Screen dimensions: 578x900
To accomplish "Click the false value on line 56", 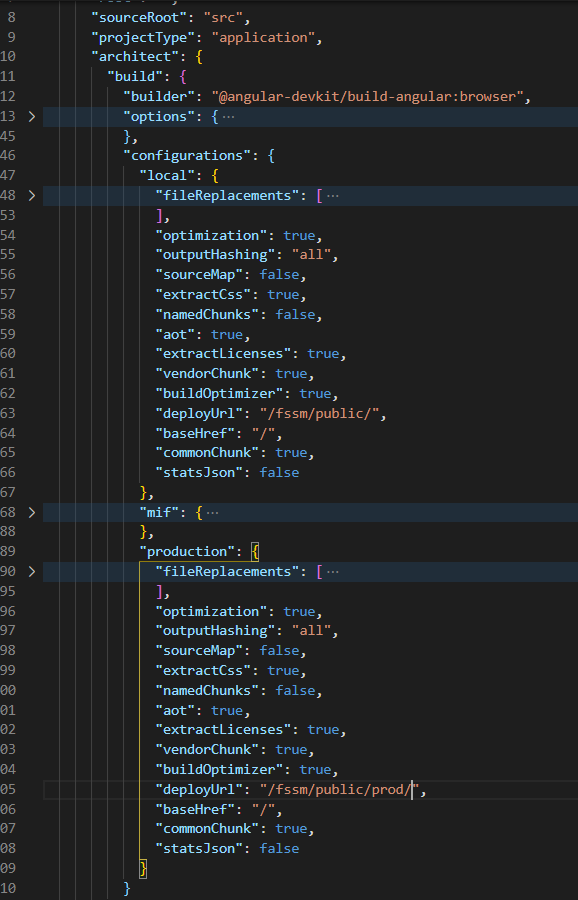I will coord(280,275).
